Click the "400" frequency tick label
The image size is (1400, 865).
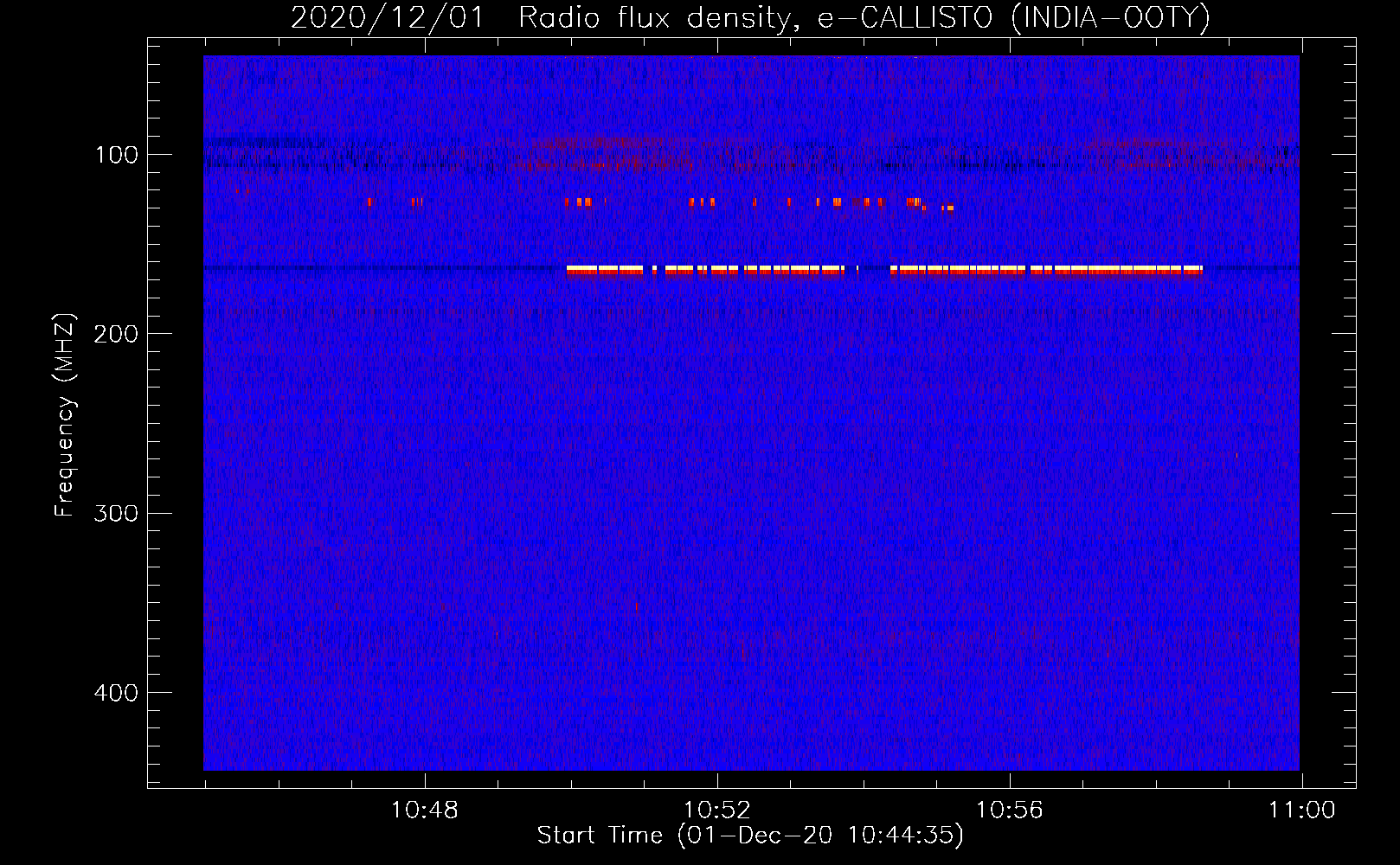coord(116,693)
